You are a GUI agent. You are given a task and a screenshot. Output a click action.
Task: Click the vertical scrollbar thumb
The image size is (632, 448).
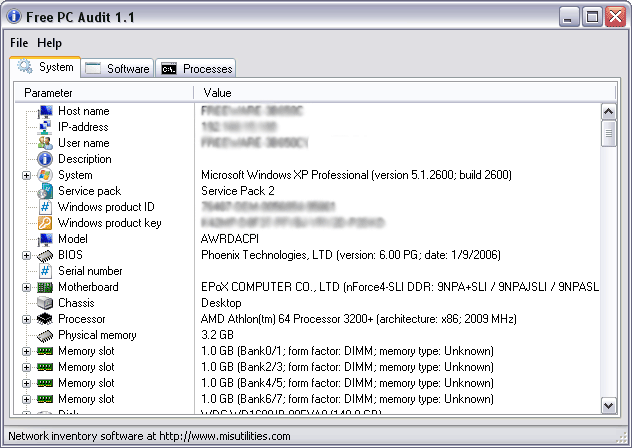pos(609,133)
